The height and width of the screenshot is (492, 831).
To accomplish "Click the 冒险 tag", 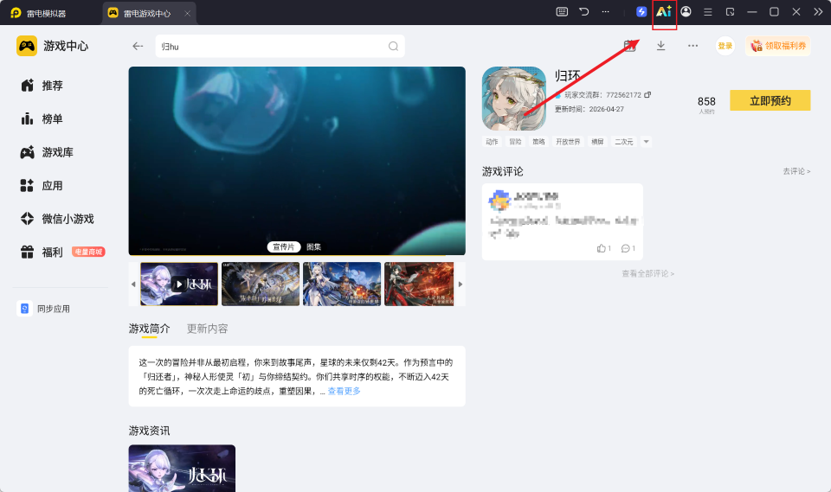I will coord(515,142).
